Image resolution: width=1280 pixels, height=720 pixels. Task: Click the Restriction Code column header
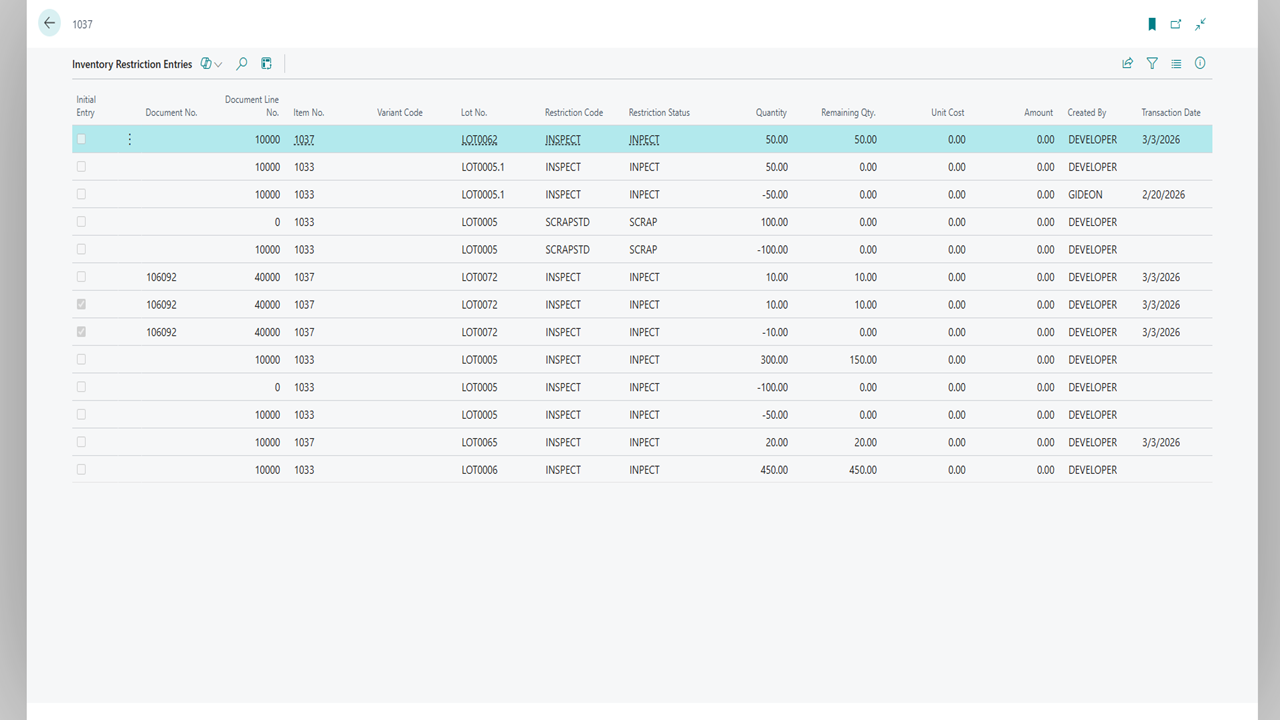tap(573, 113)
